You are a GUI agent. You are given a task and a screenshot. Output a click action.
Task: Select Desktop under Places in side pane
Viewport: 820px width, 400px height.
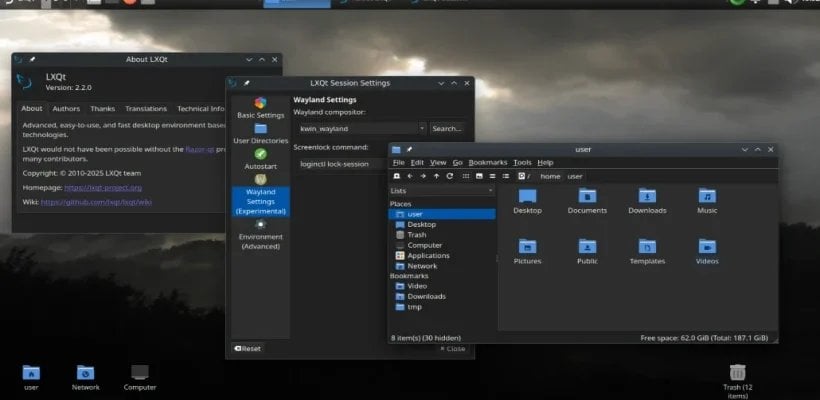(x=442, y=224)
